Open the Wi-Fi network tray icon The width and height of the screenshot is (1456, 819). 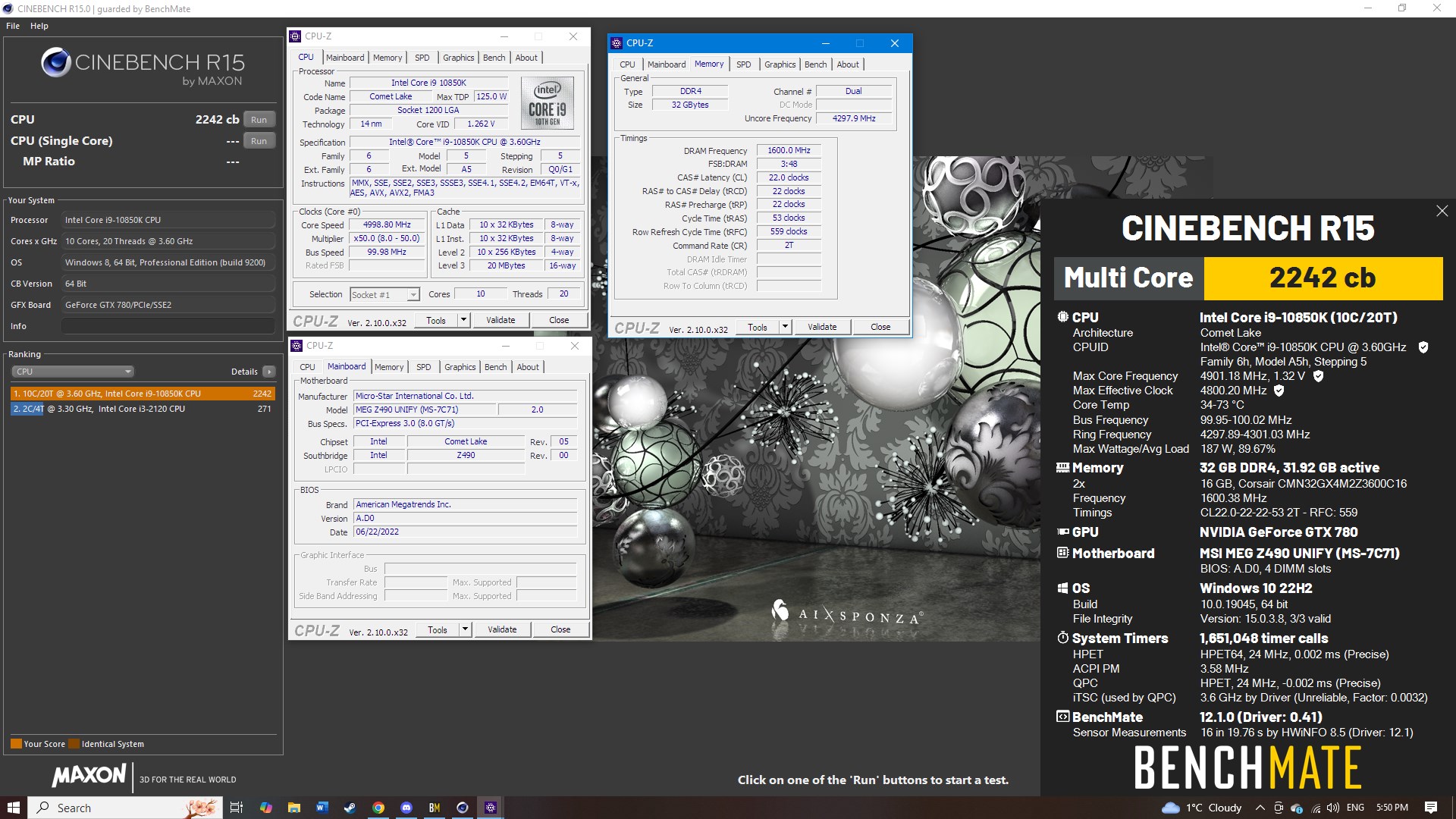click(x=1315, y=808)
